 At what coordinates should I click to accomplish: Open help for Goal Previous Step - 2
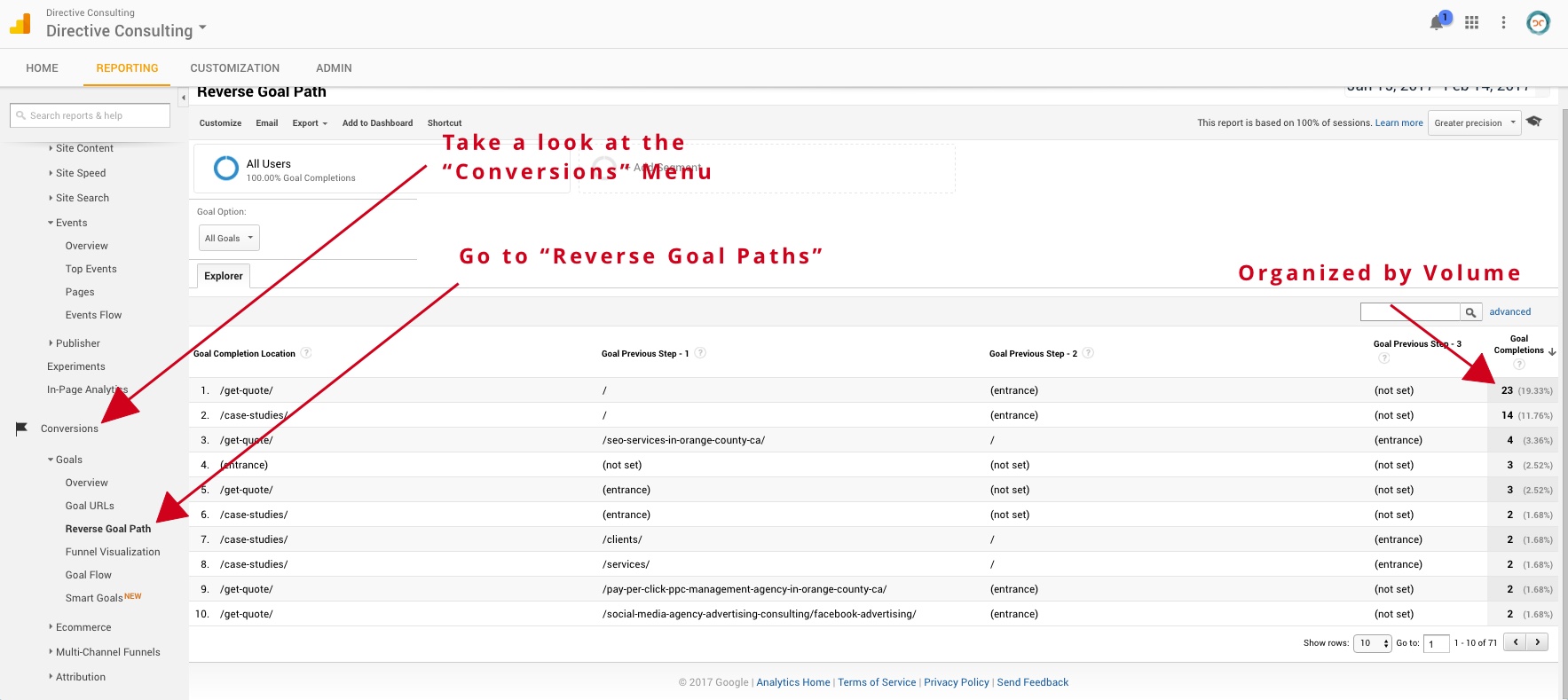(1088, 353)
